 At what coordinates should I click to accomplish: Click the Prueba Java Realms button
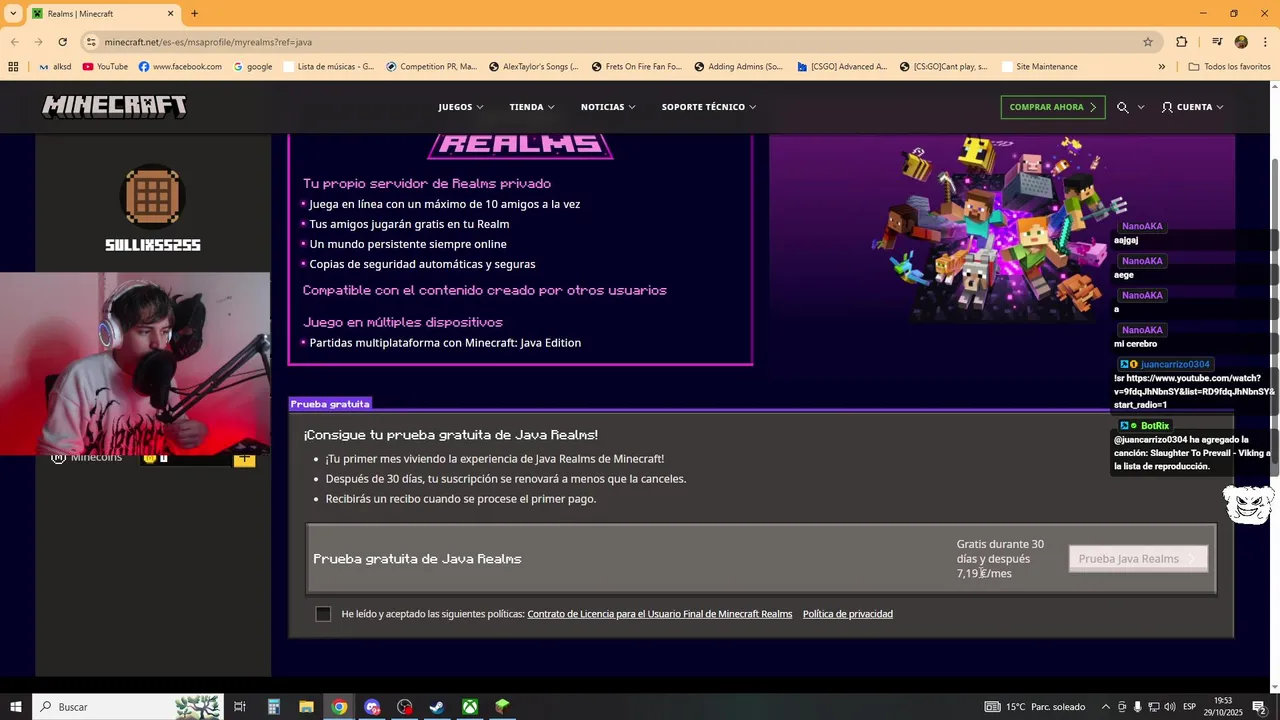(1138, 559)
